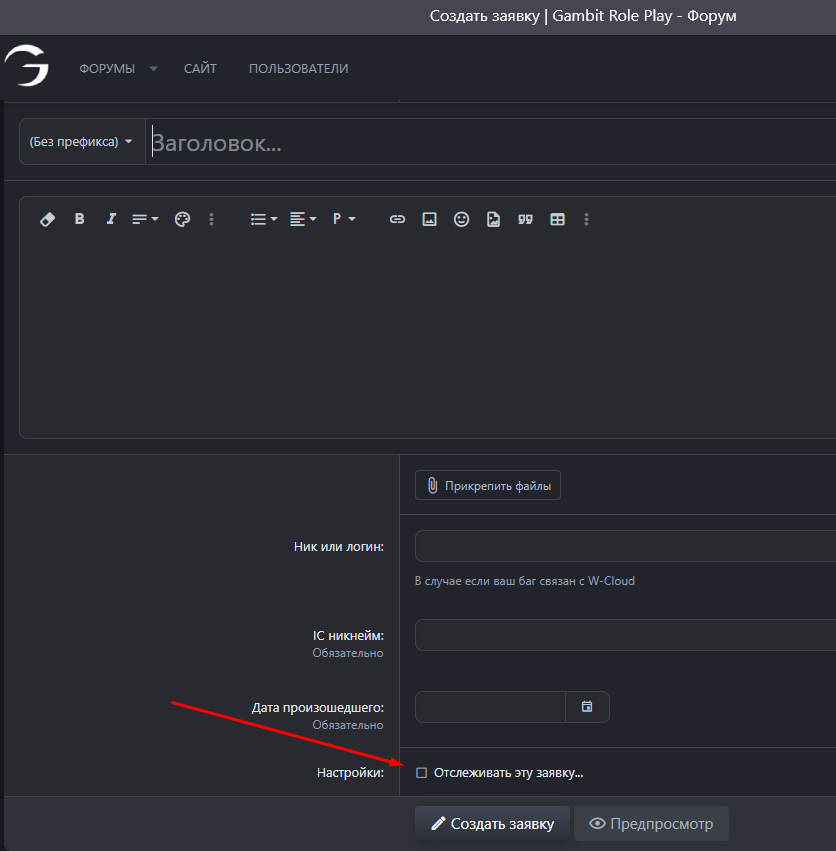
Task: Open ПОЛЬЗОВАТЕЛИ page
Action: [299, 68]
